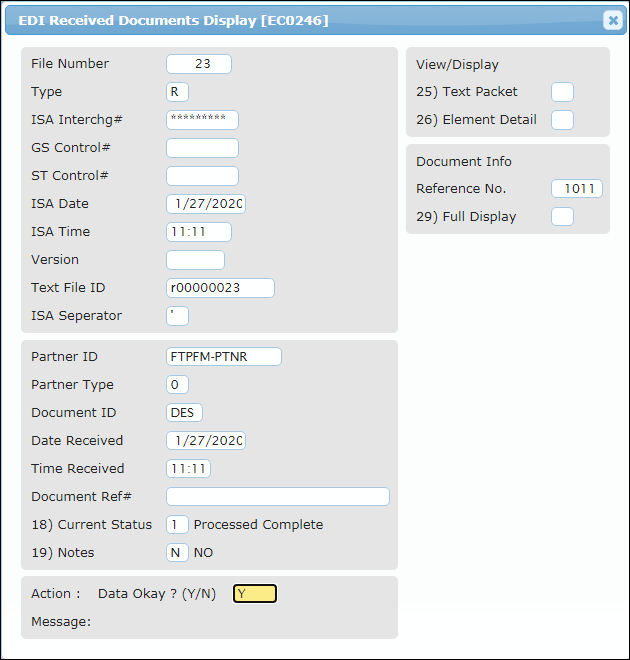Focus the Partner ID field
Image resolution: width=630 pixels, height=660 pixels.
pyautogui.click(x=224, y=357)
